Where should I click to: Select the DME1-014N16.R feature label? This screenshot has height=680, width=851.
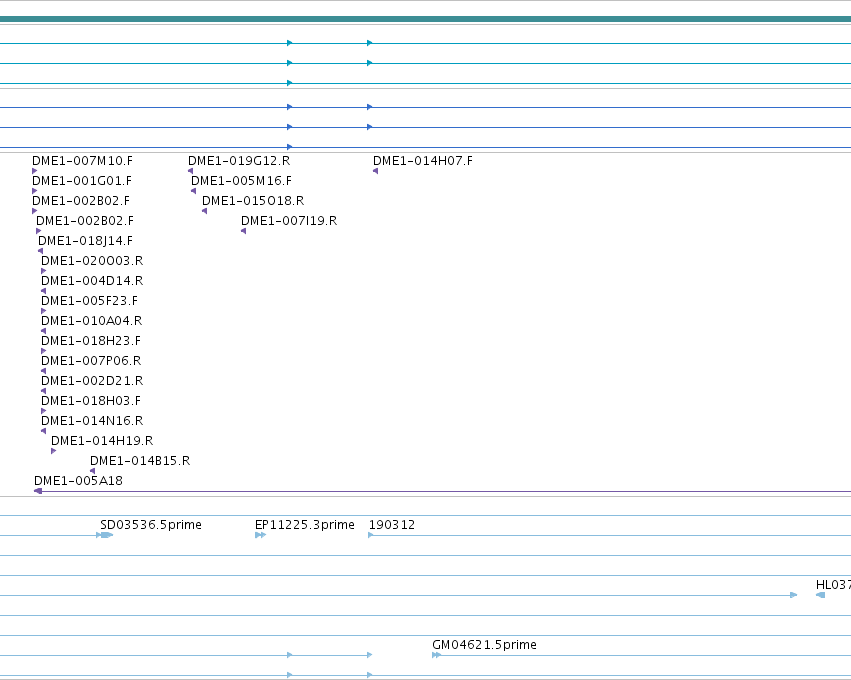coord(92,421)
